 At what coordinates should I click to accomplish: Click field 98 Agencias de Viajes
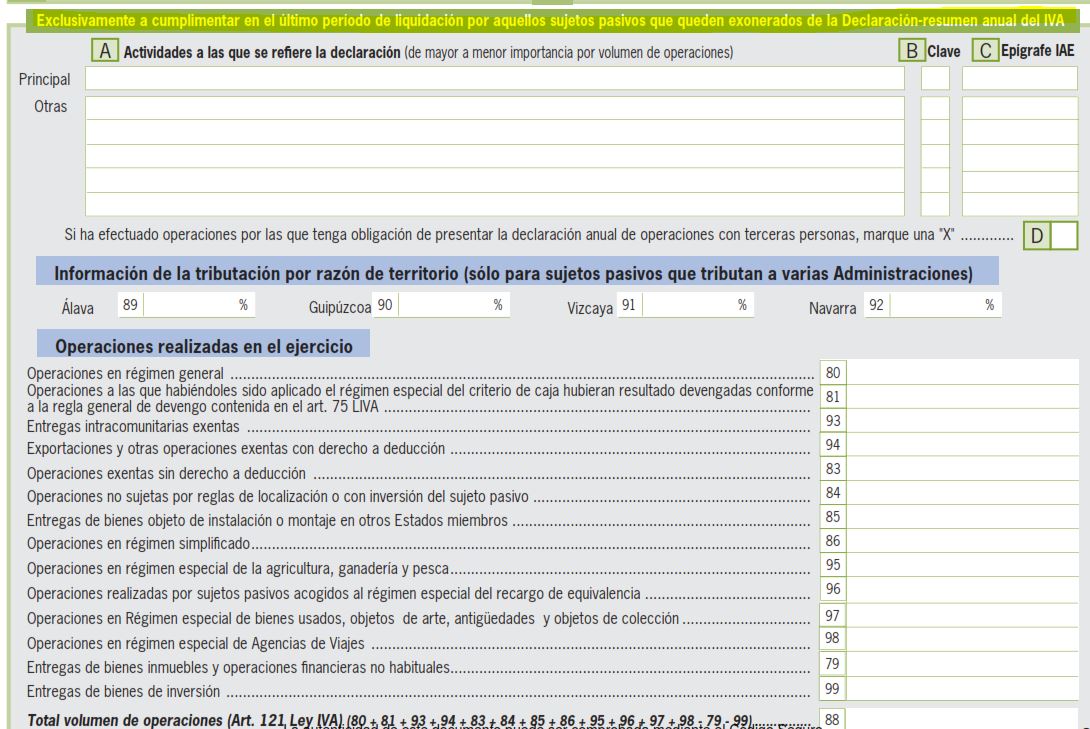(962, 638)
